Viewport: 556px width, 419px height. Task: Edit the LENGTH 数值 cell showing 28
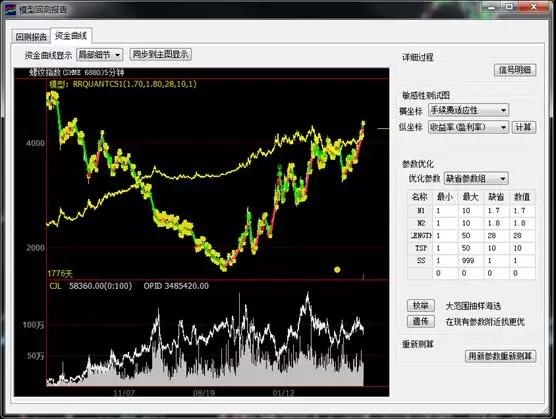tap(522, 235)
